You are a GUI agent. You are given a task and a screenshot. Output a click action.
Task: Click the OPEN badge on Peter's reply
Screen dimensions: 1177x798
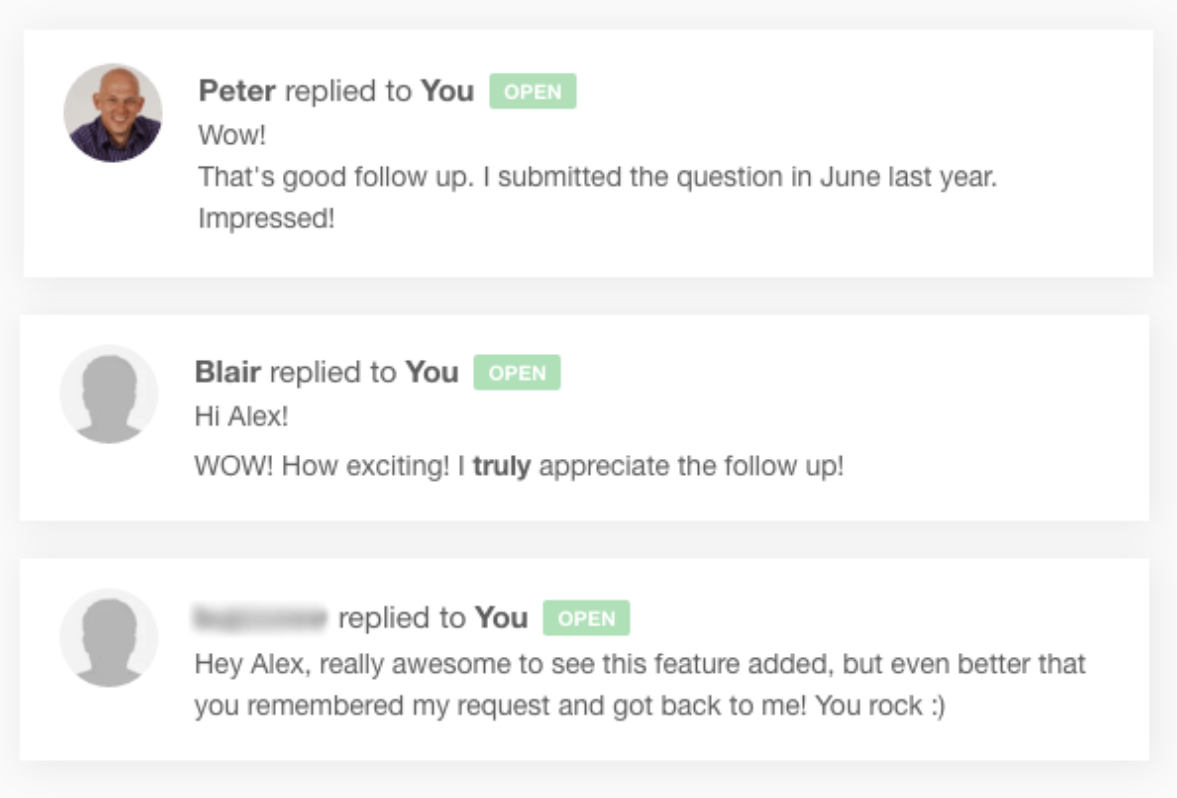[532, 92]
